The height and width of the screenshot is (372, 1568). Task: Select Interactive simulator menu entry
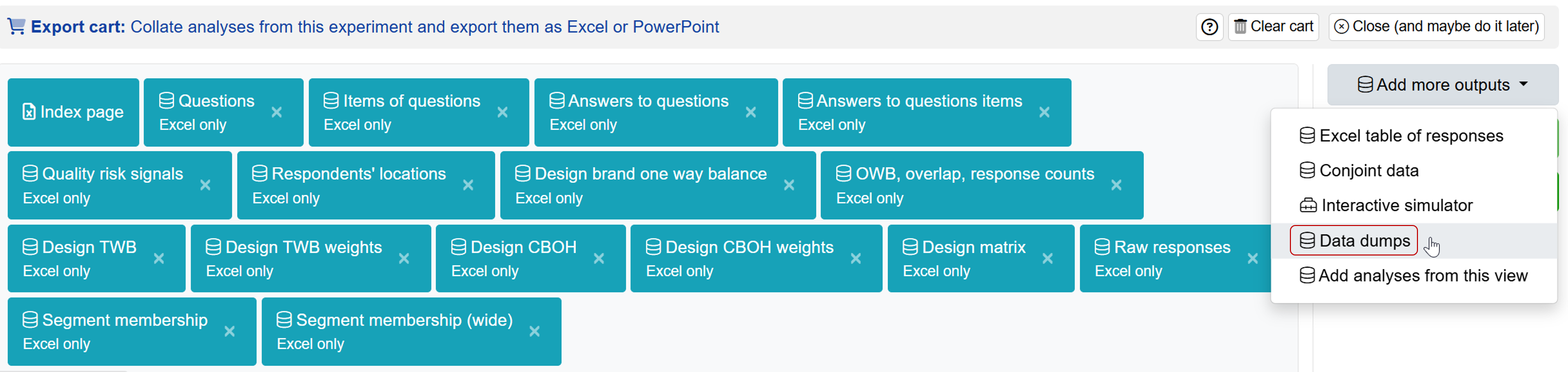[1385, 205]
